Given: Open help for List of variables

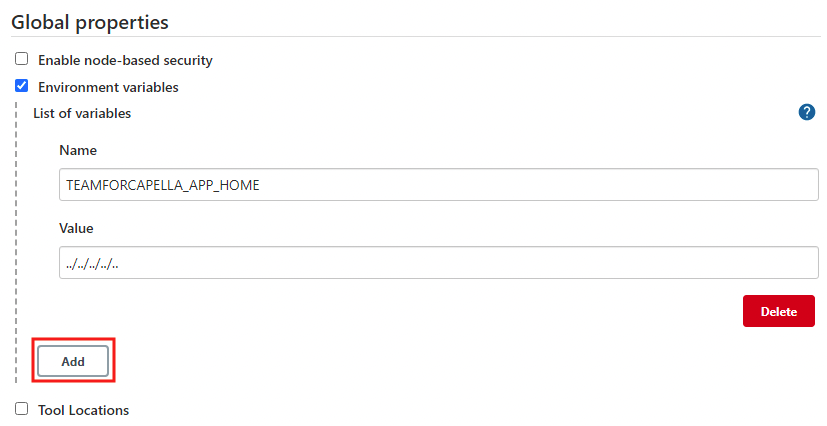Looking at the screenshot, I should tap(807, 112).
